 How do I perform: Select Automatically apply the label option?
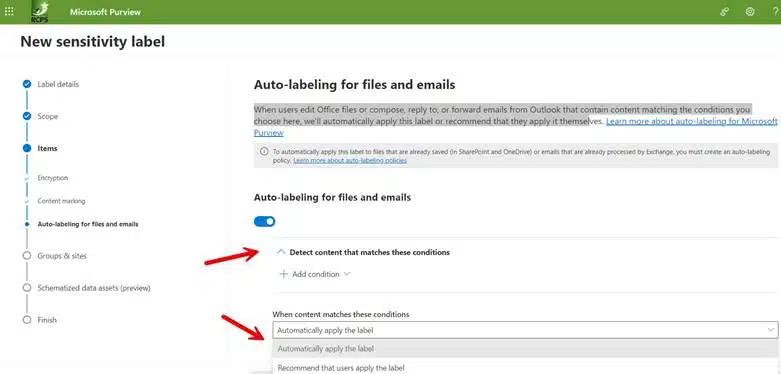coord(525,349)
